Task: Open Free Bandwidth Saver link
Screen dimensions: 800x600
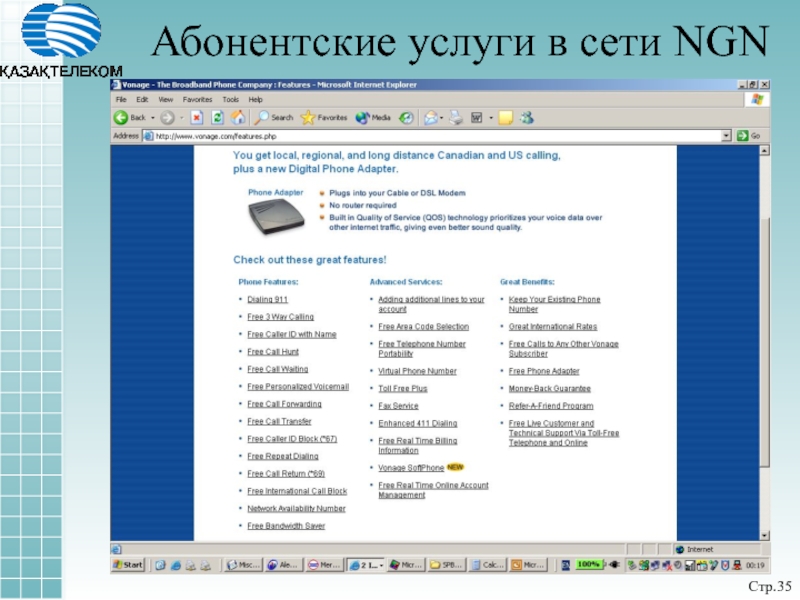Action: [x=286, y=526]
